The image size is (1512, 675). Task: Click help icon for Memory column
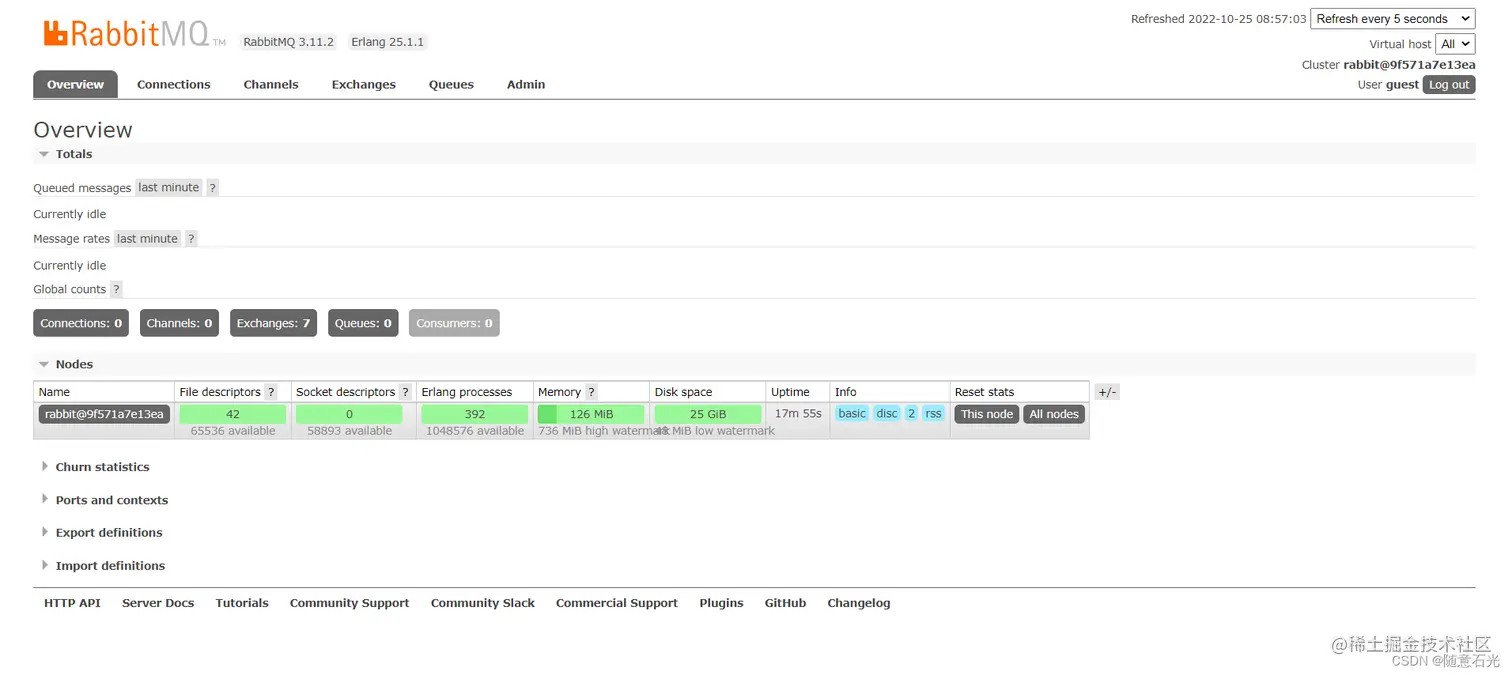[x=591, y=392]
